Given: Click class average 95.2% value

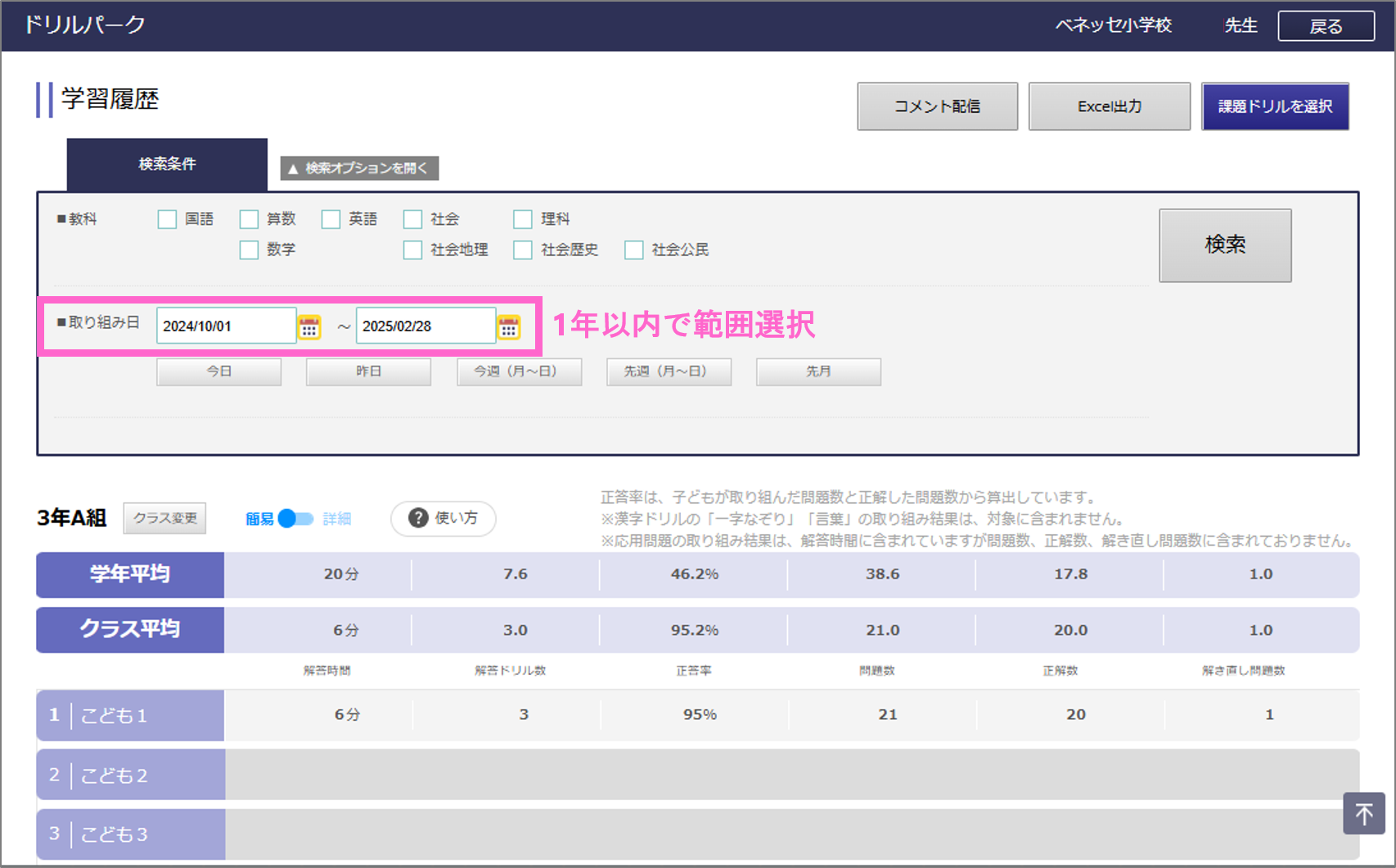Looking at the screenshot, I should [695, 630].
